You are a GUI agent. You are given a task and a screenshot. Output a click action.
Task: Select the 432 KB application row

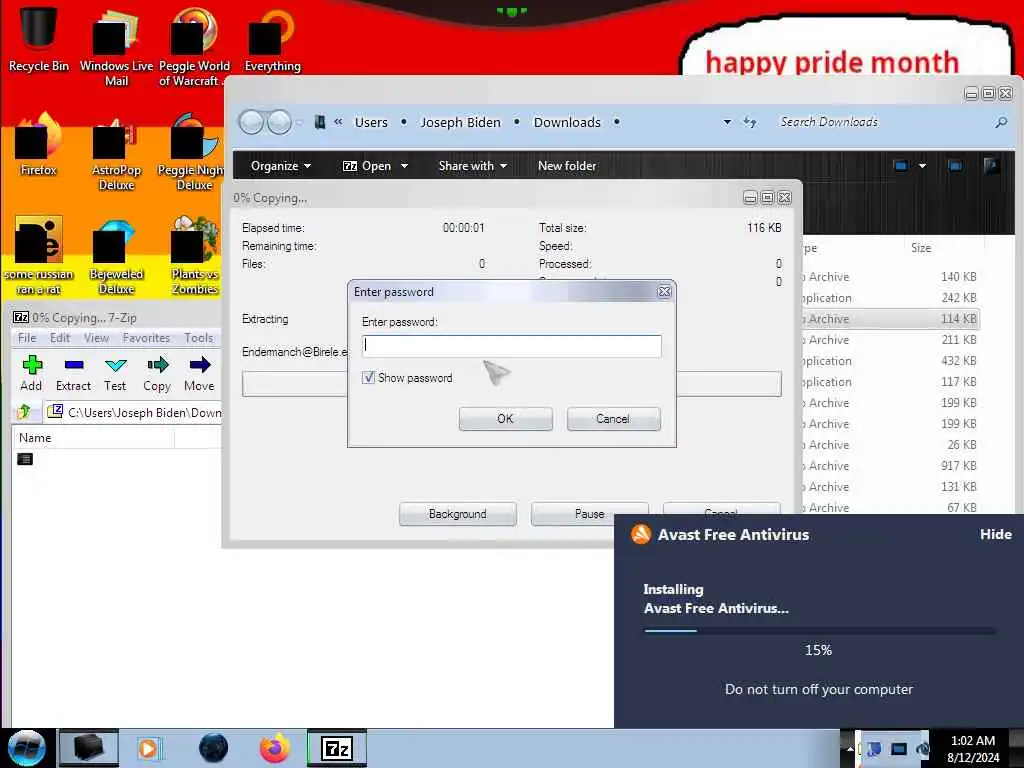(x=891, y=360)
